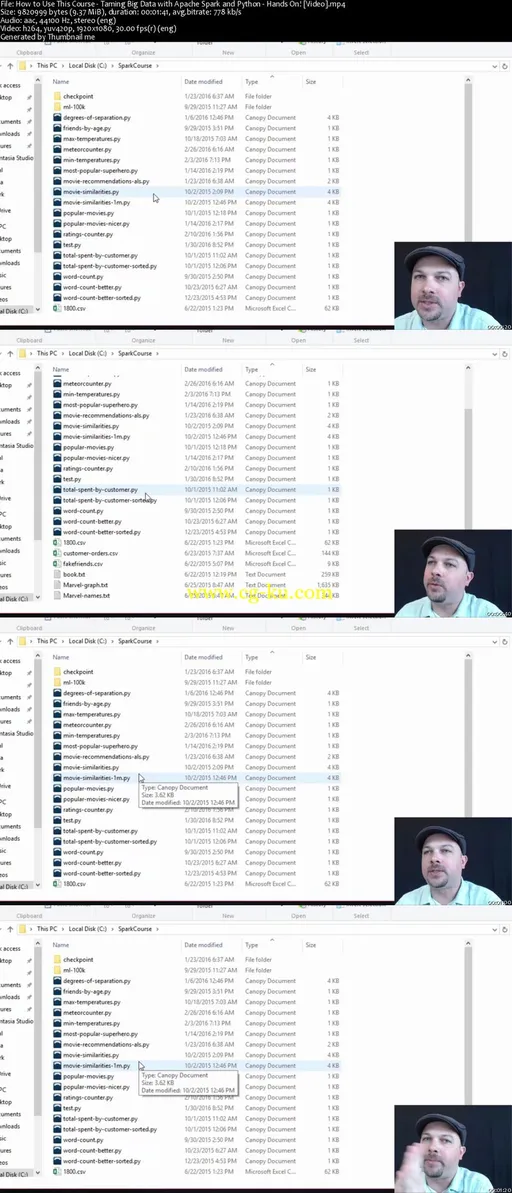
Task: Expand chevron after Local Disk (C:) in topmost frame
Action: (112, 66)
